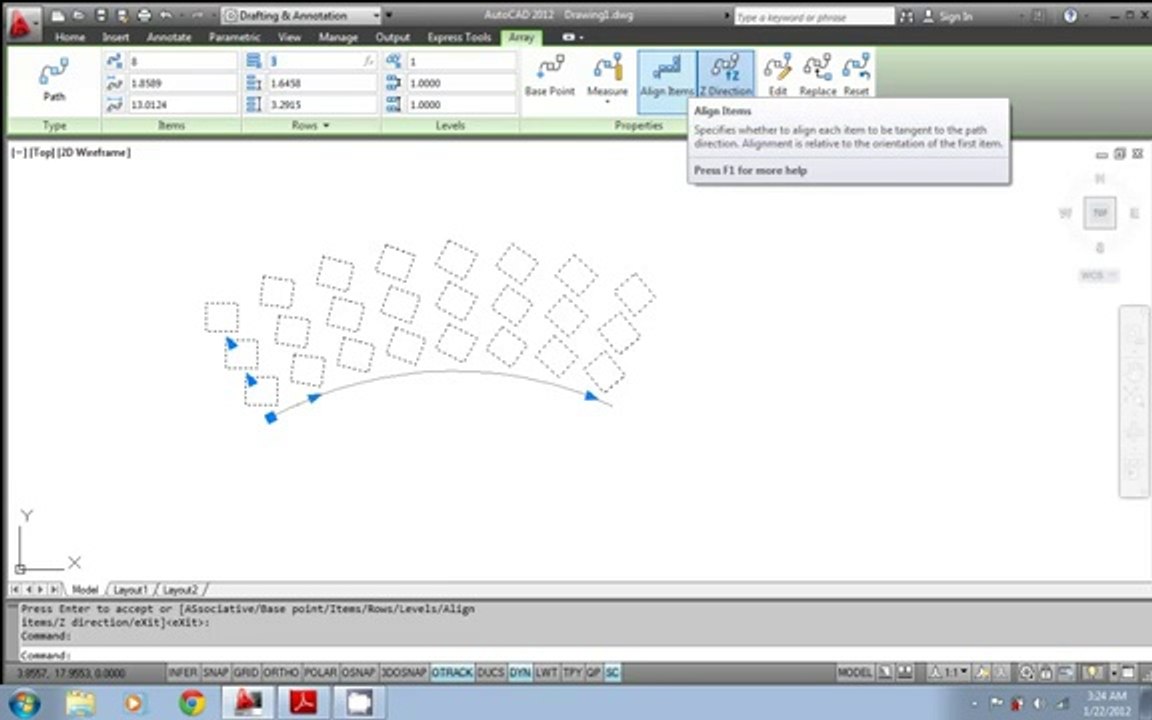Click the binoculars search icon

(907, 15)
